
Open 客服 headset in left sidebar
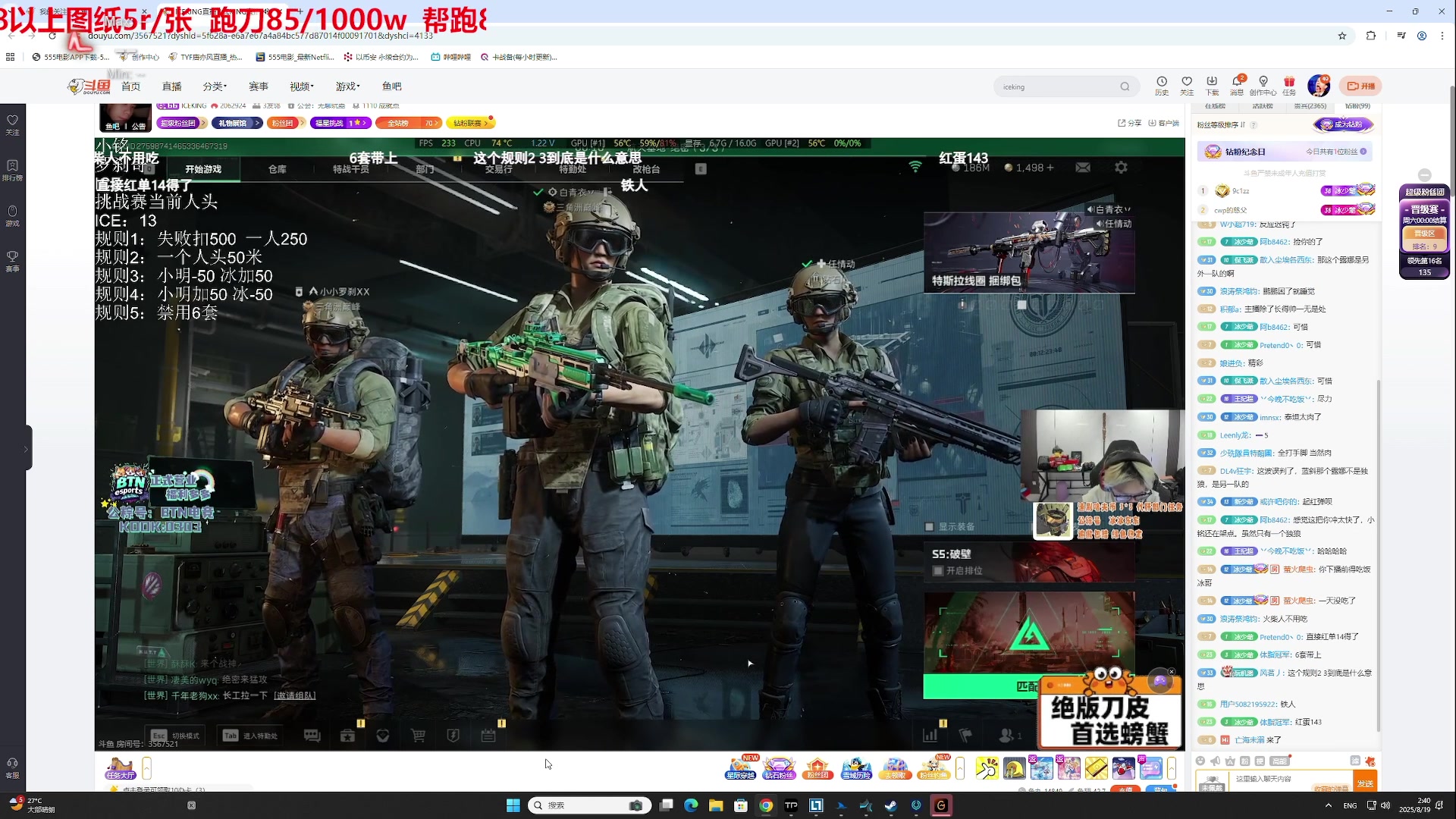pos(13,767)
